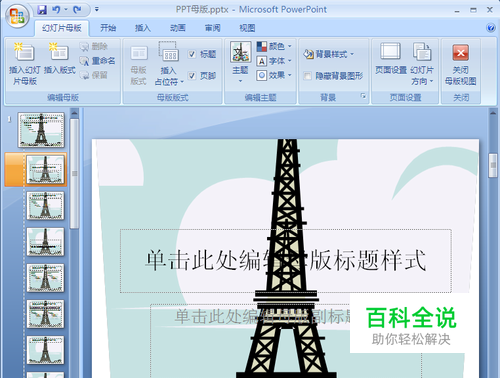
Task: Open the 背景样式 dropdown
Action: pos(329,54)
